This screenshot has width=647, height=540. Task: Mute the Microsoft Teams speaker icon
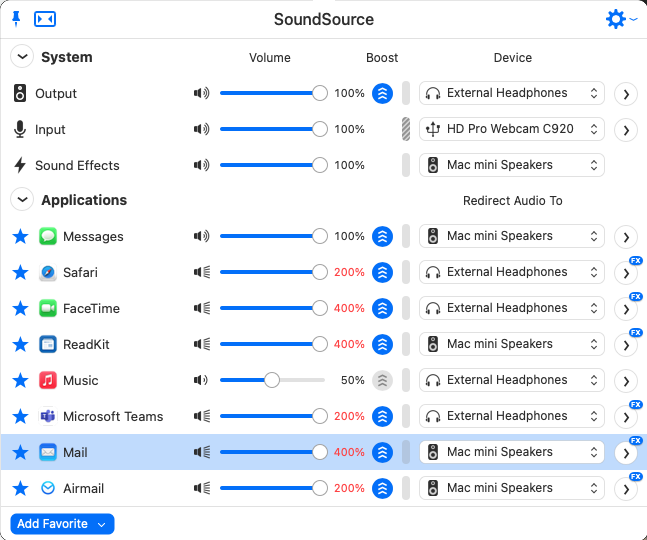pyautogui.click(x=202, y=416)
